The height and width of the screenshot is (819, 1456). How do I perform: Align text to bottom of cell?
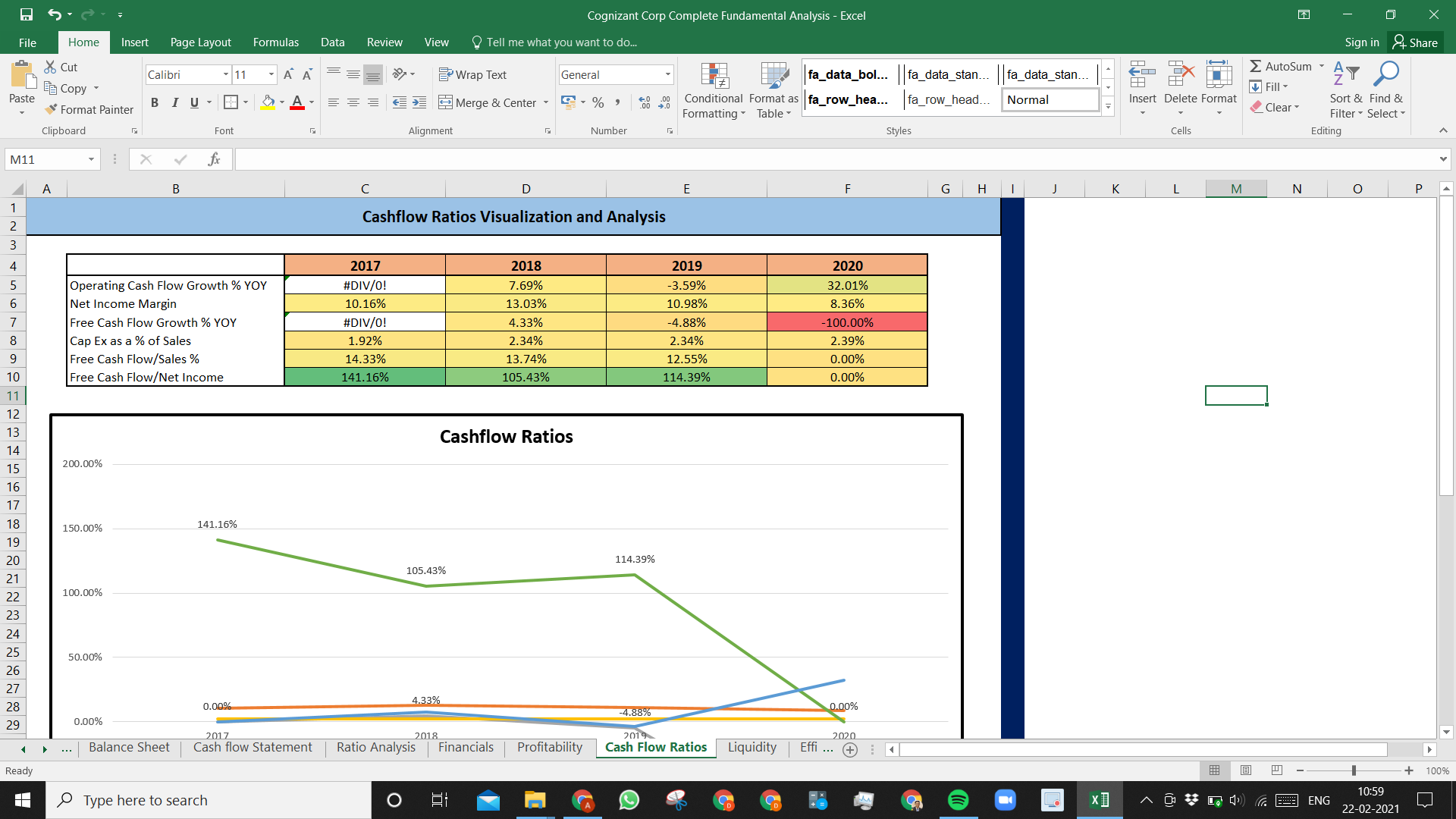pos(373,74)
